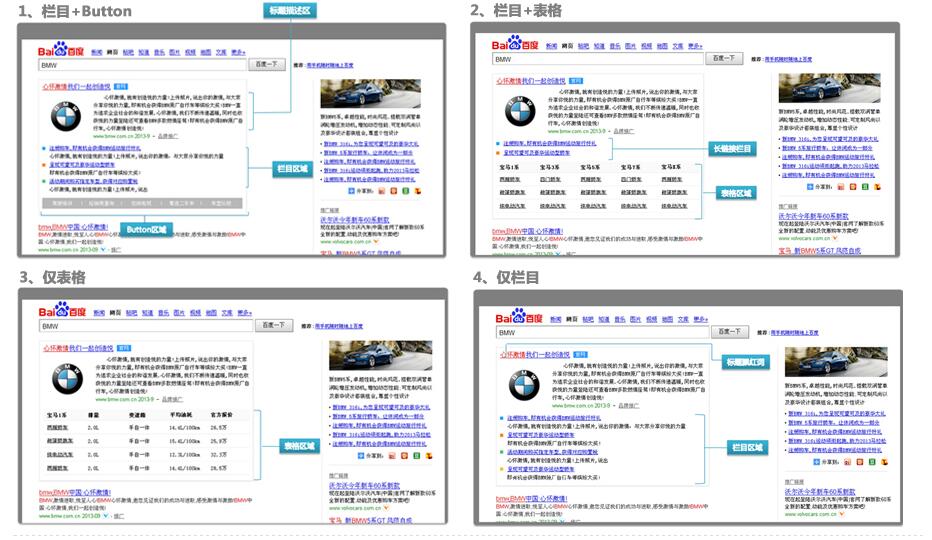Click blue plus share icon in 仅表格 panel

(x=361, y=456)
